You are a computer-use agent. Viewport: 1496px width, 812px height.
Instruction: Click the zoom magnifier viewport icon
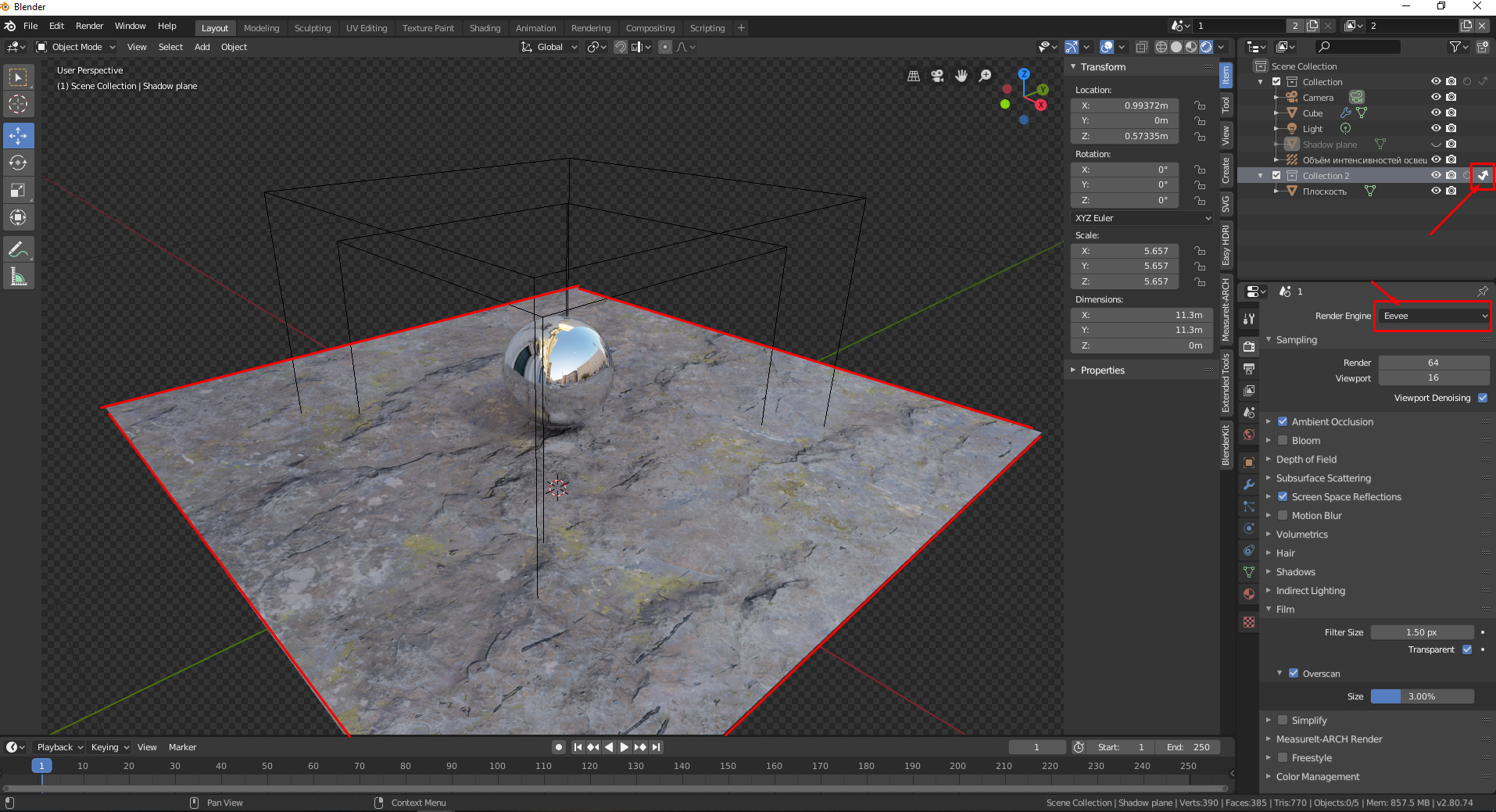pyautogui.click(x=986, y=76)
